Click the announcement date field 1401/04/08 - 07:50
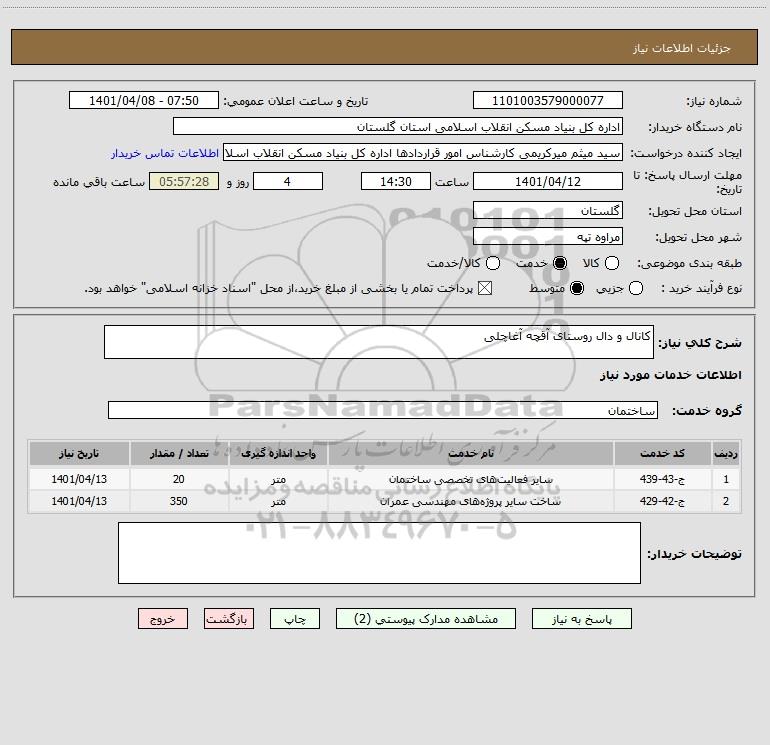This screenshot has width=770, height=745. tap(144, 101)
